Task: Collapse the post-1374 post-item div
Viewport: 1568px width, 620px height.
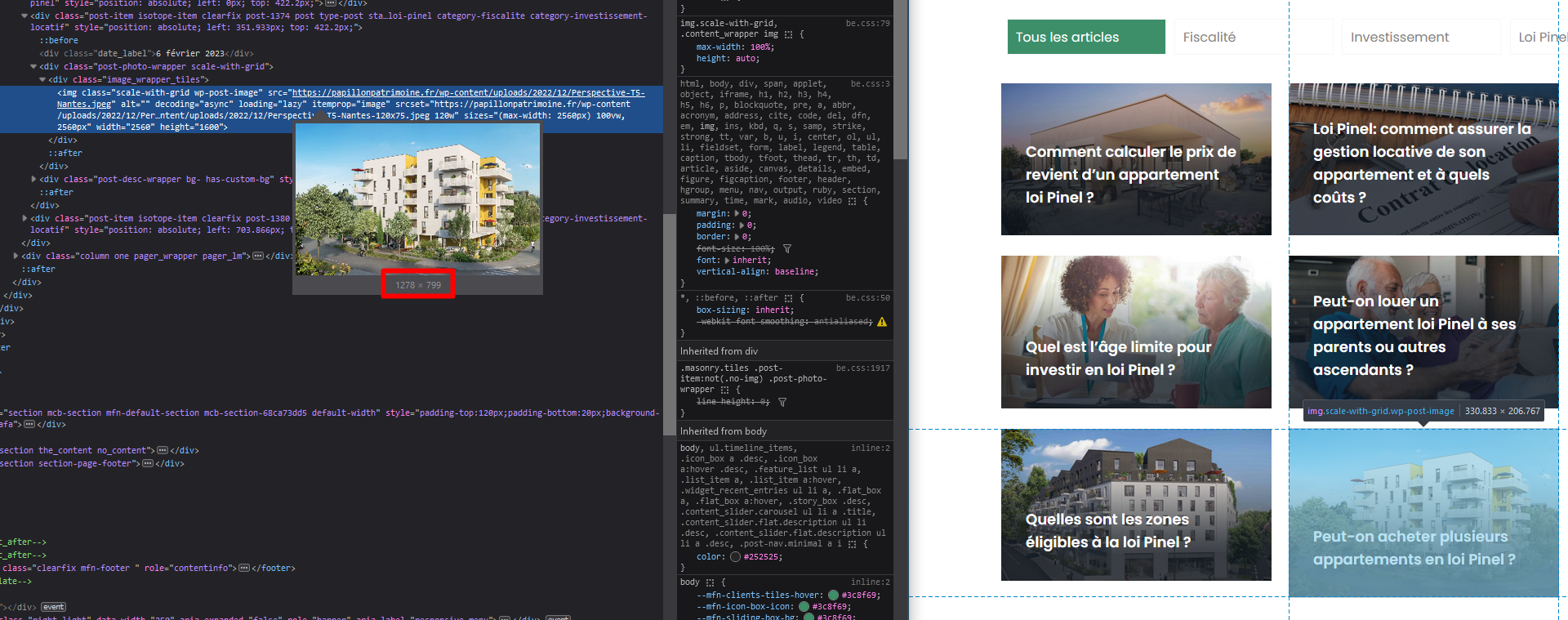Action: point(25,16)
